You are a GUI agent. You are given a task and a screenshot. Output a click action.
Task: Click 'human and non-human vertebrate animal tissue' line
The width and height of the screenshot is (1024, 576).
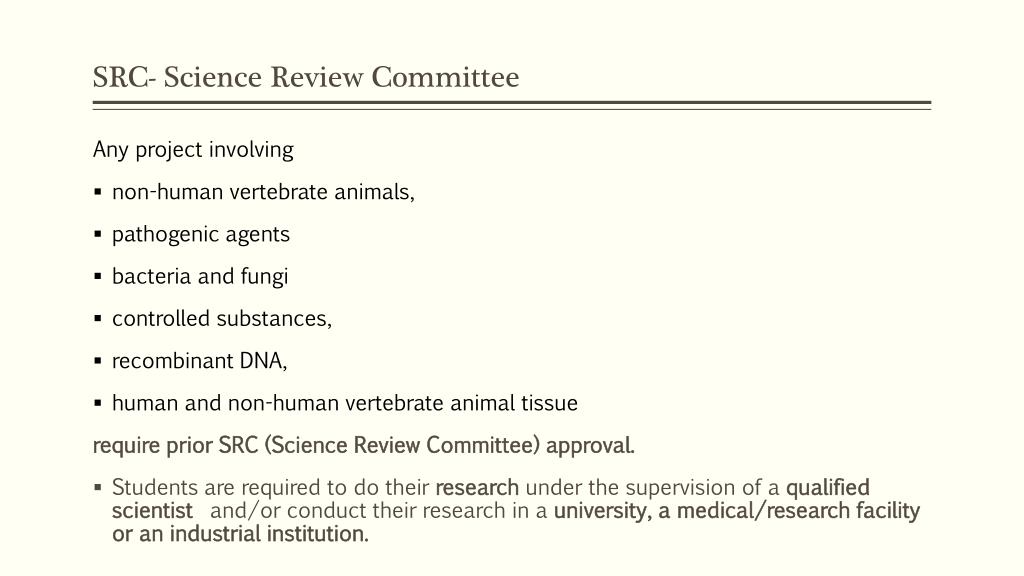[345, 403]
